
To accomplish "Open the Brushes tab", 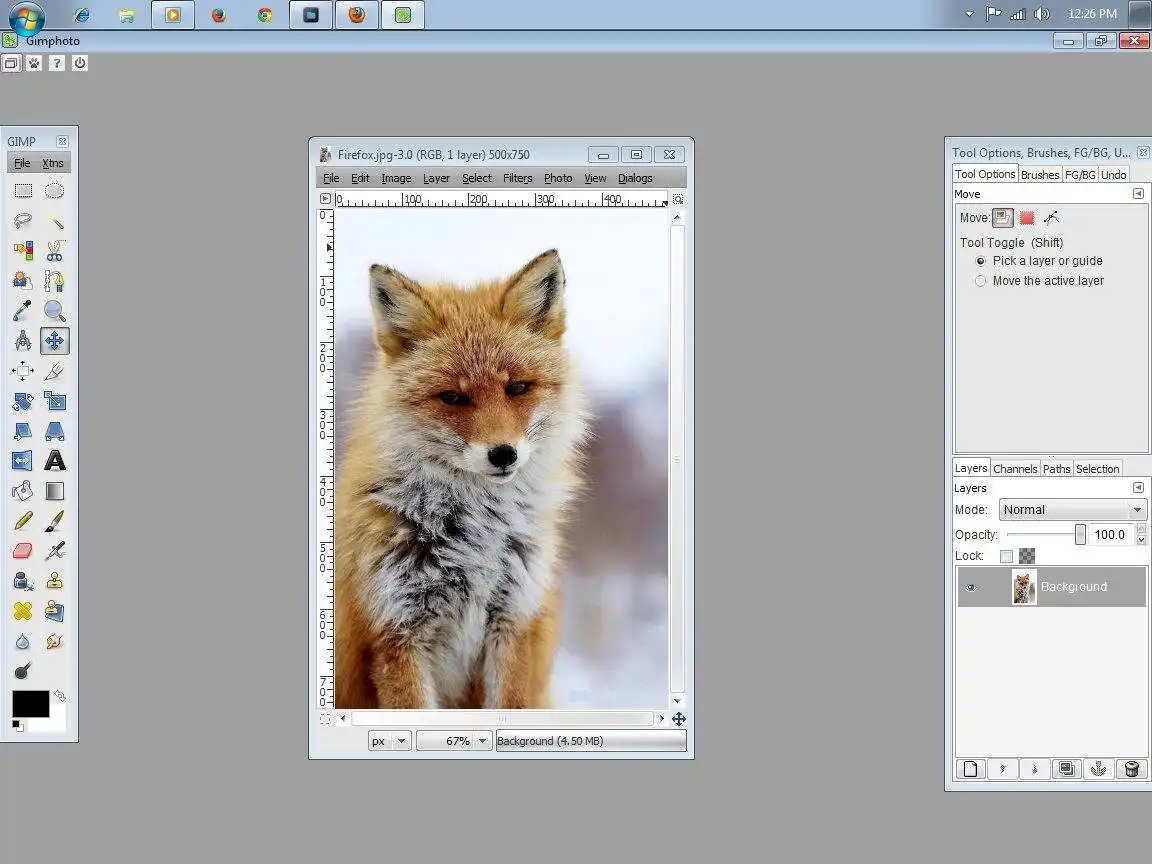I will [1039, 174].
